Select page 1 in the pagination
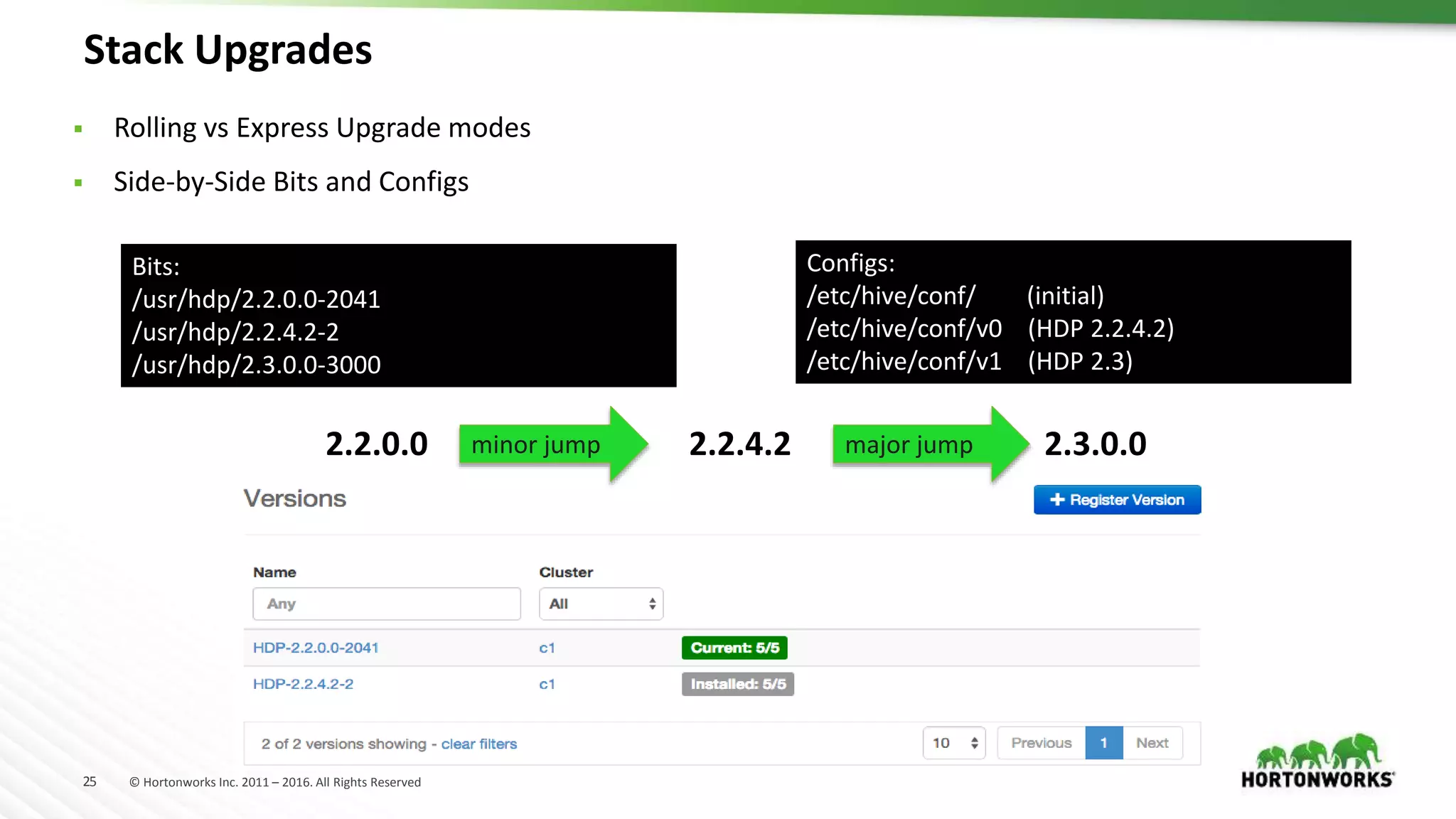 (x=1104, y=743)
